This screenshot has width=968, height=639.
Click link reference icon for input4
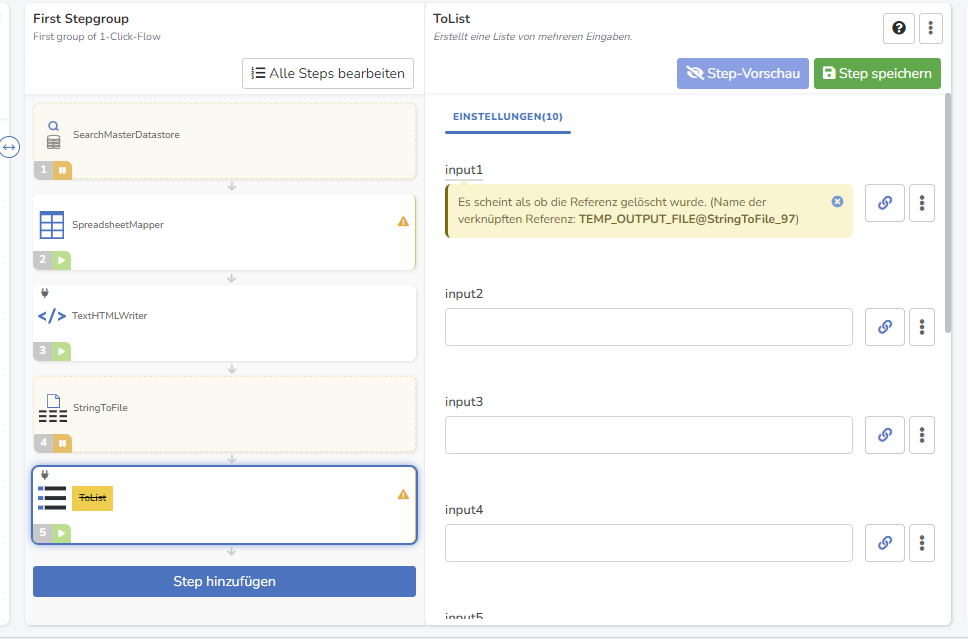pos(885,543)
